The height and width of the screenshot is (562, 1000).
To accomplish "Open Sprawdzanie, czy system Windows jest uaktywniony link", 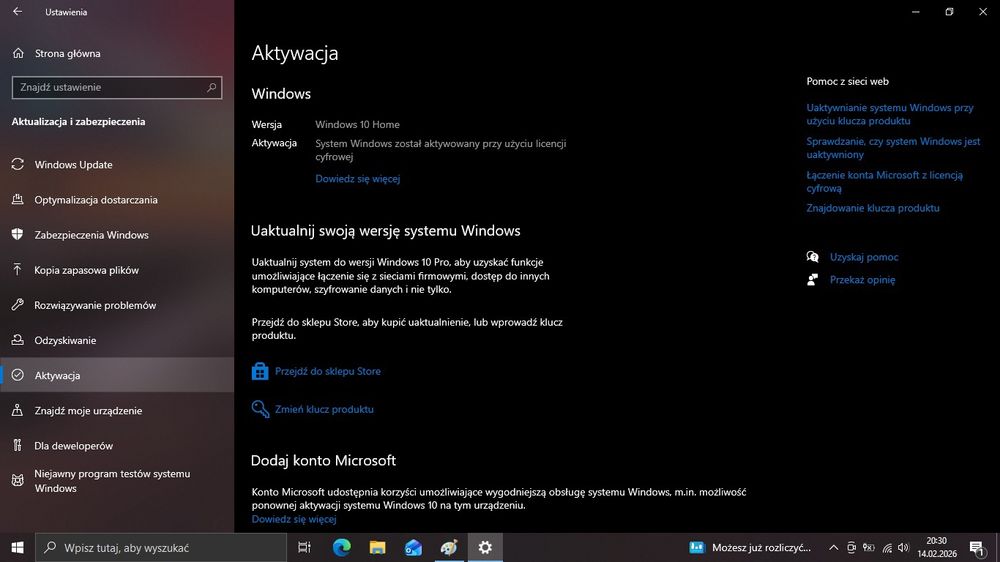I will [x=893, y=148].
